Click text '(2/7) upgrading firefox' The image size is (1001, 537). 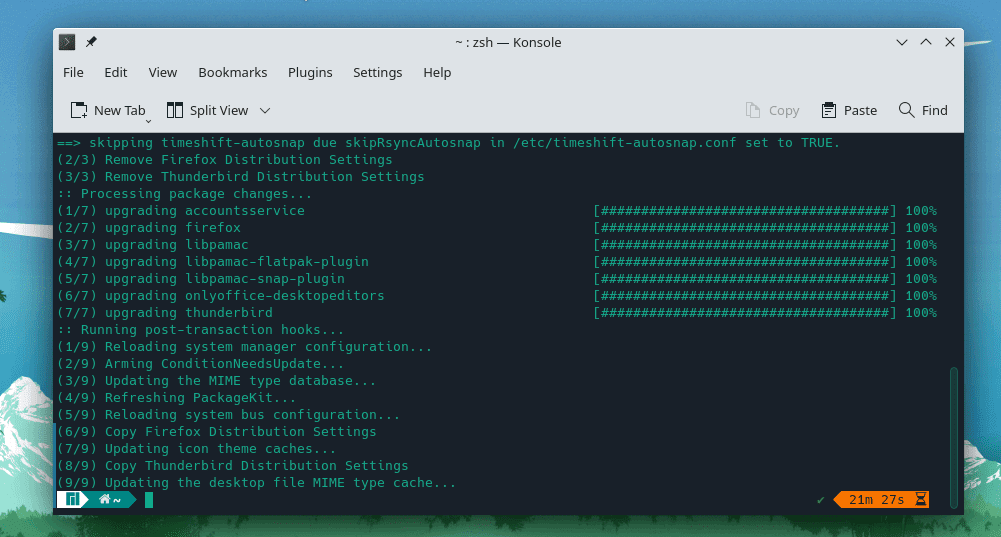pyautogui.click(x=149, y=228)
